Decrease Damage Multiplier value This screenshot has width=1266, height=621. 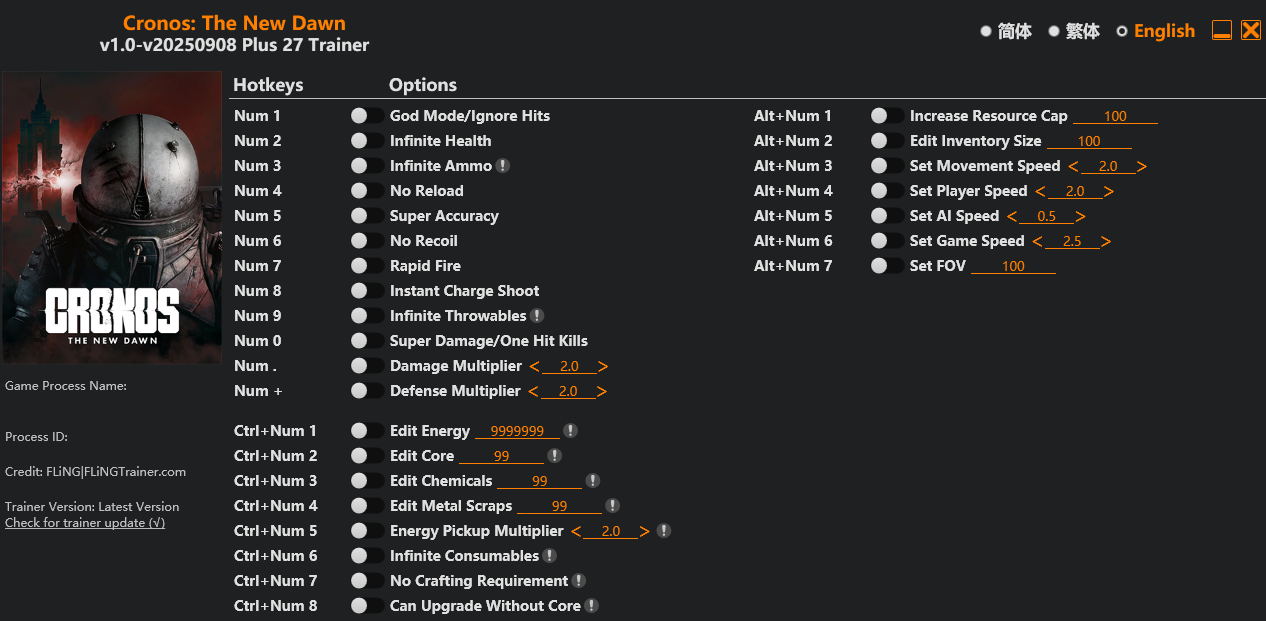[534, 367]
